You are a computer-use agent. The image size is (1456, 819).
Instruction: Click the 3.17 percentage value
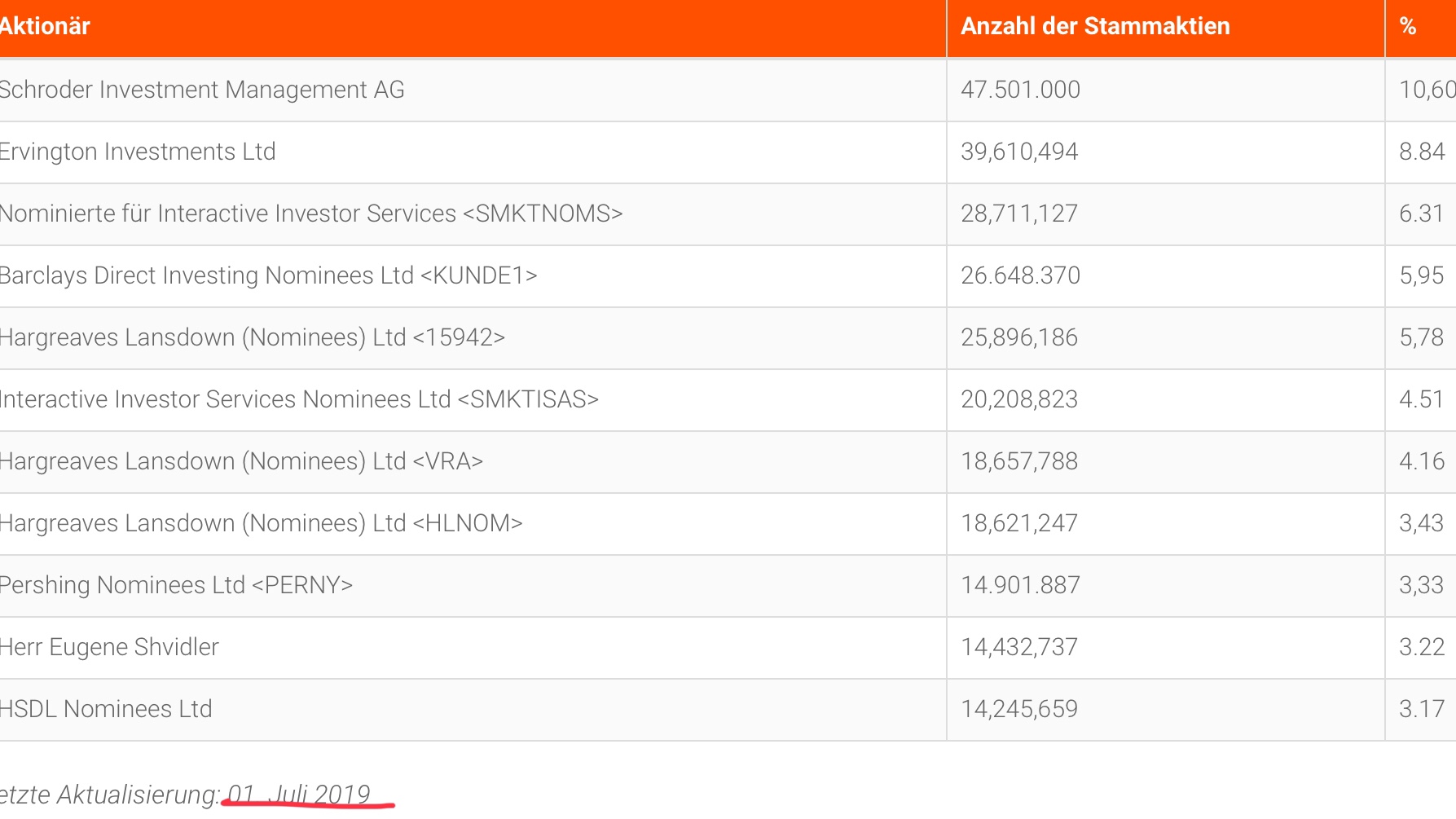pos(1422,709)
